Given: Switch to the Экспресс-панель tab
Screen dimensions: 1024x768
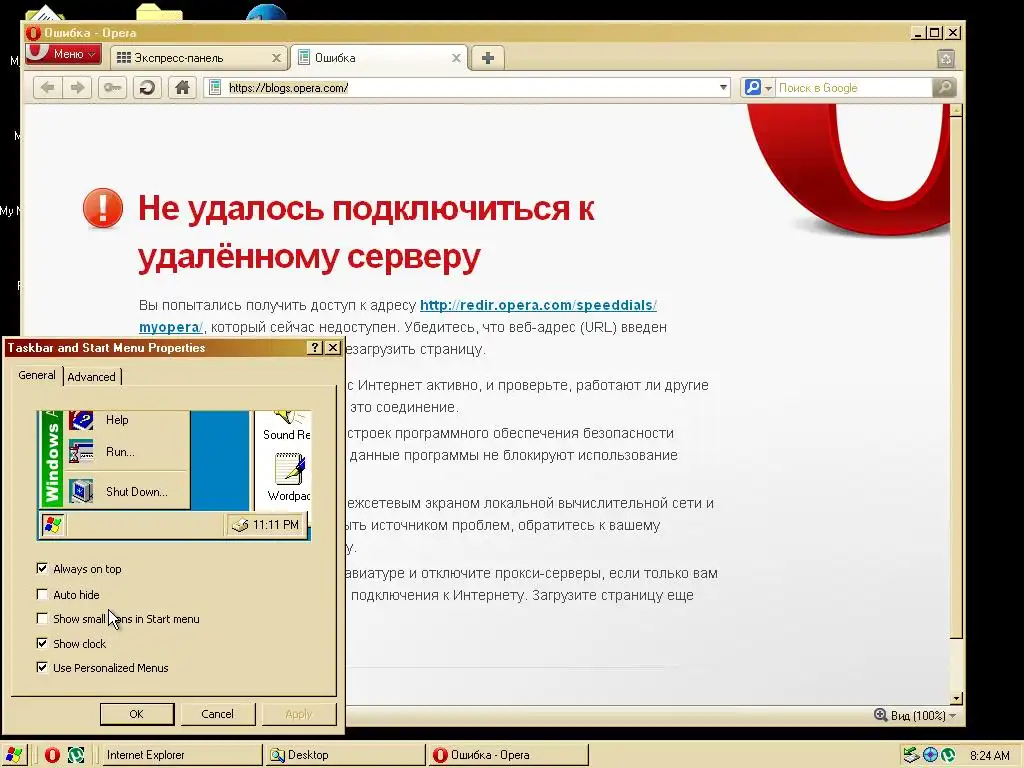Looking at the screenshot, I should click(199, 58).
